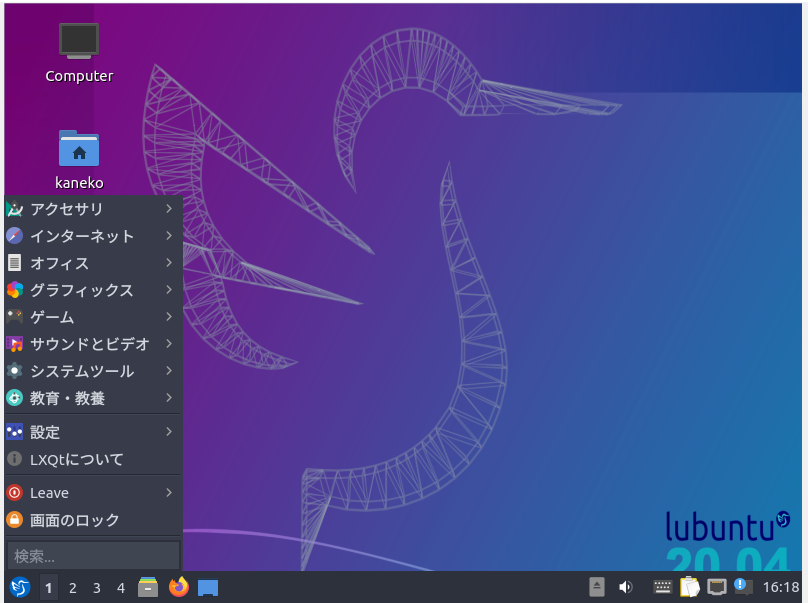Image resolution: width=808 pixels, height=603 pixels.
Task: Open the アクセサリ menu entry
Action: coord(93,209)
